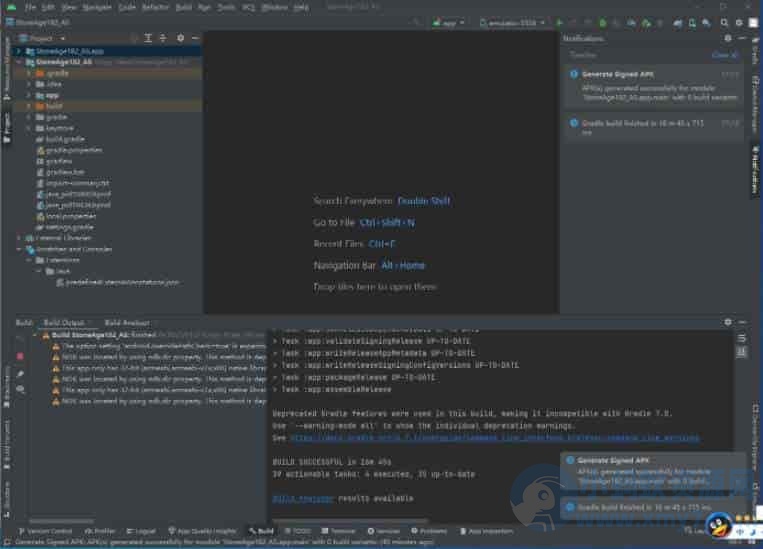Viewport: 763px width, 549px height.
Task: Click Expand All icon in Project panel
Action: (148, 38)
